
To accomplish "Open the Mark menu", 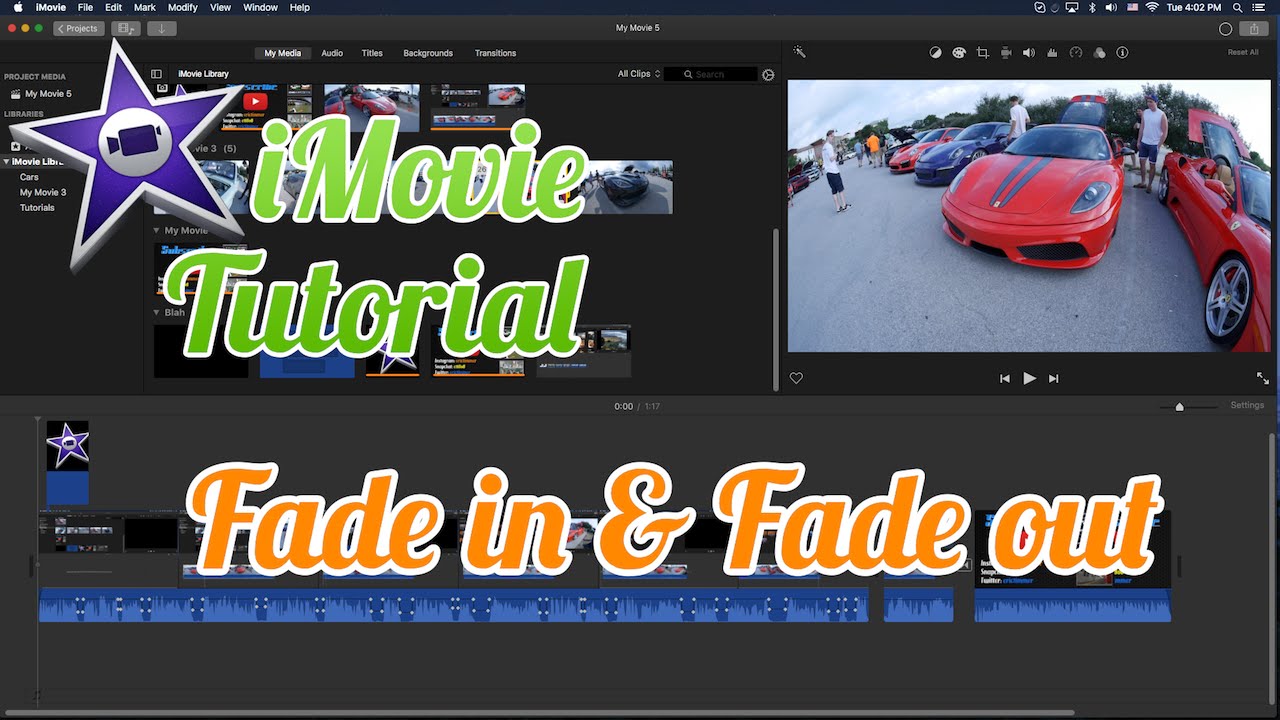I will click(x=145, y=7).
